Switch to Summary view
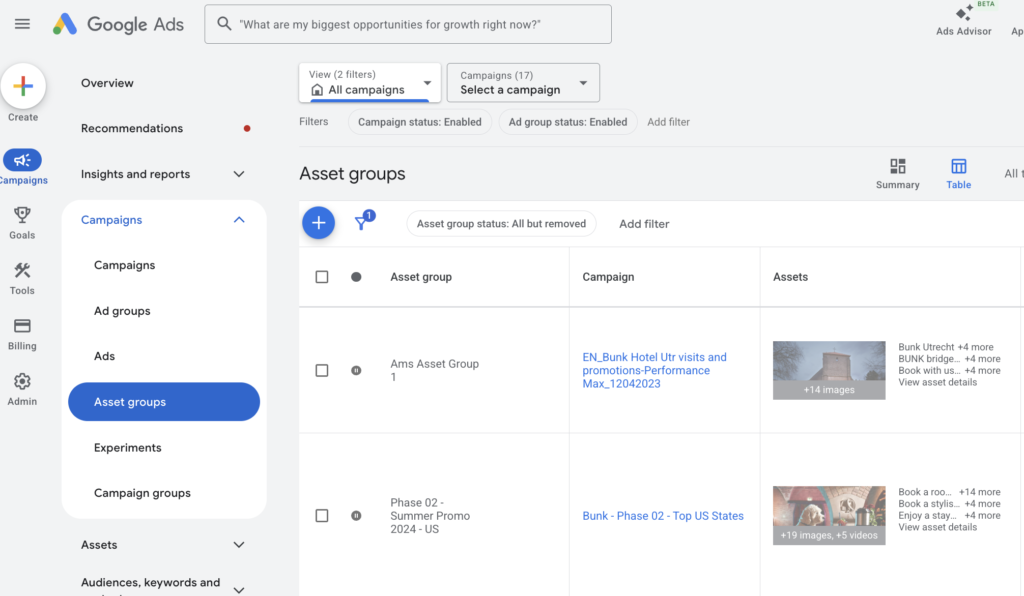The height and width of the screenshot is (596, 1024). point(897,176)
